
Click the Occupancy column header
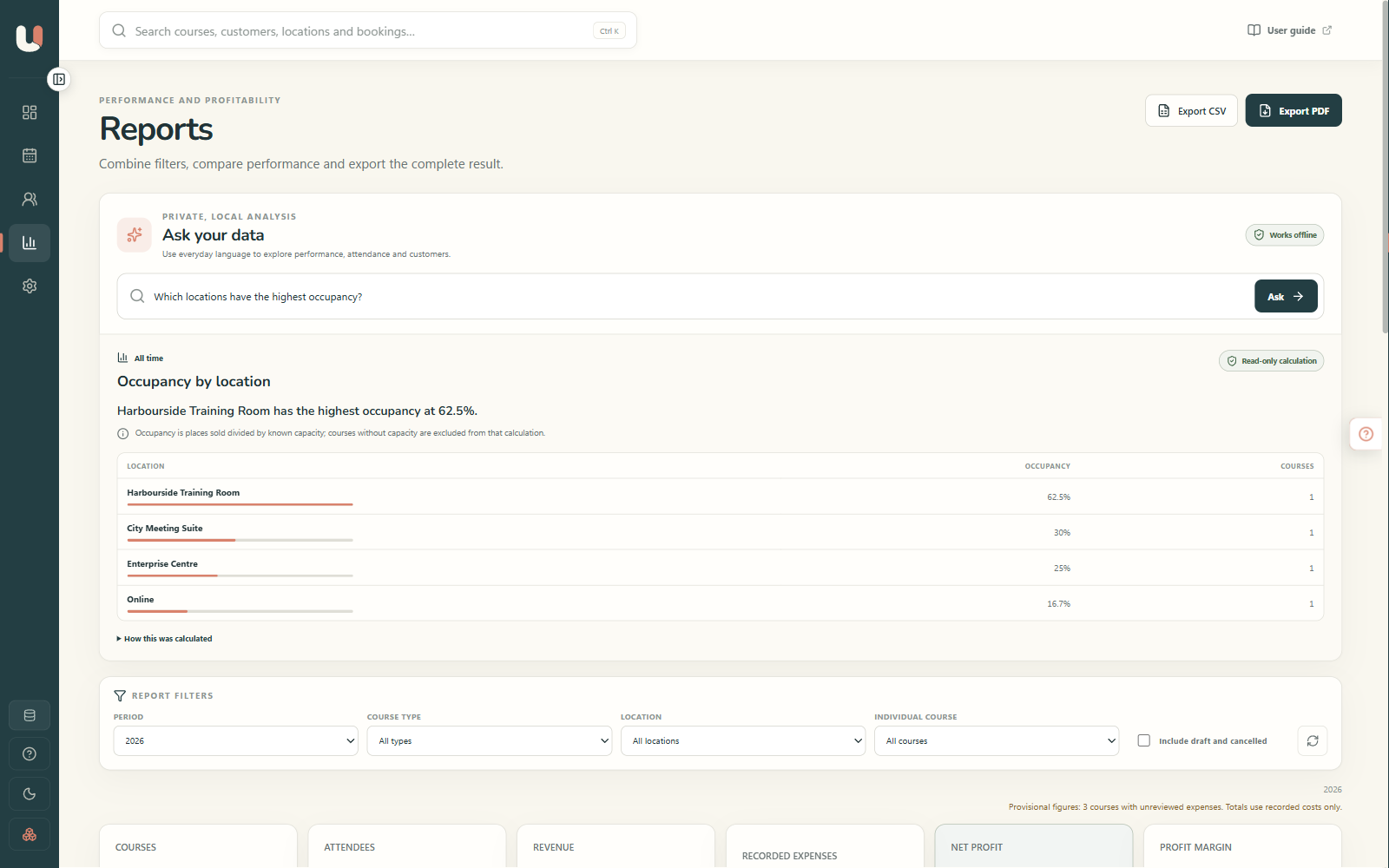click(1047, 466)
